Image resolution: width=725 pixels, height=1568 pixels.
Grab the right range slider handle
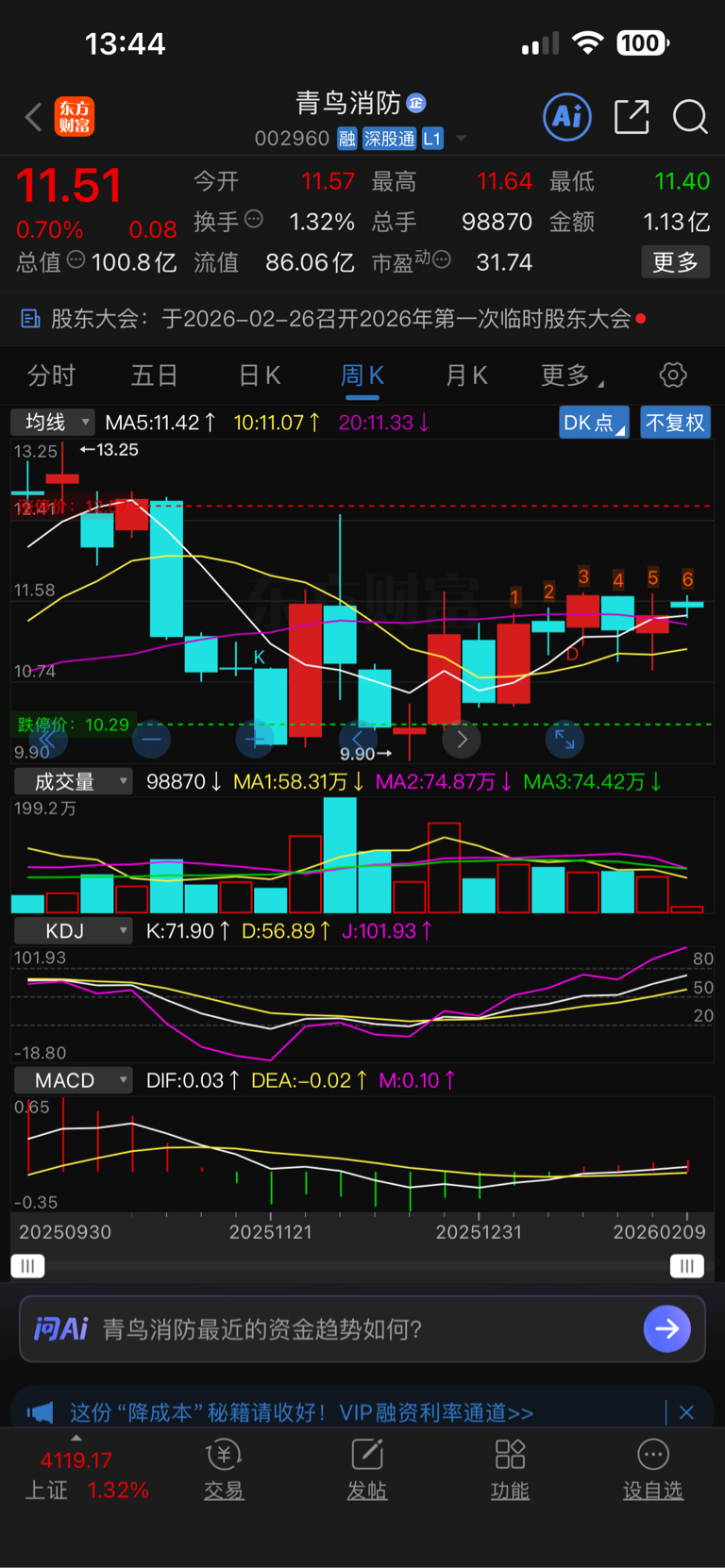(687, 1265)
